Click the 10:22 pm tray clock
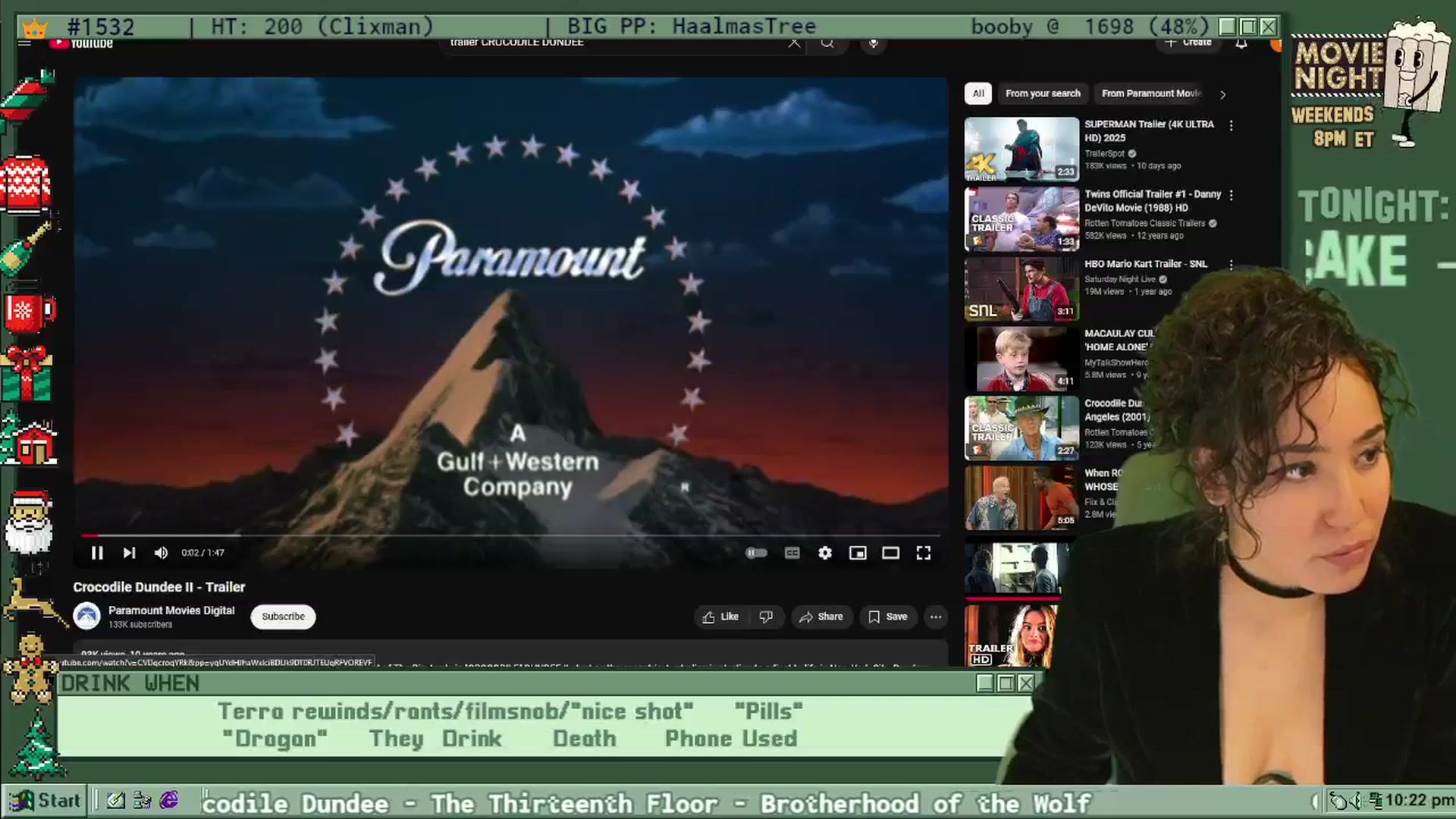This screenshot has height=819, width=1456. pyautogui.click(x=1419, y=801)
